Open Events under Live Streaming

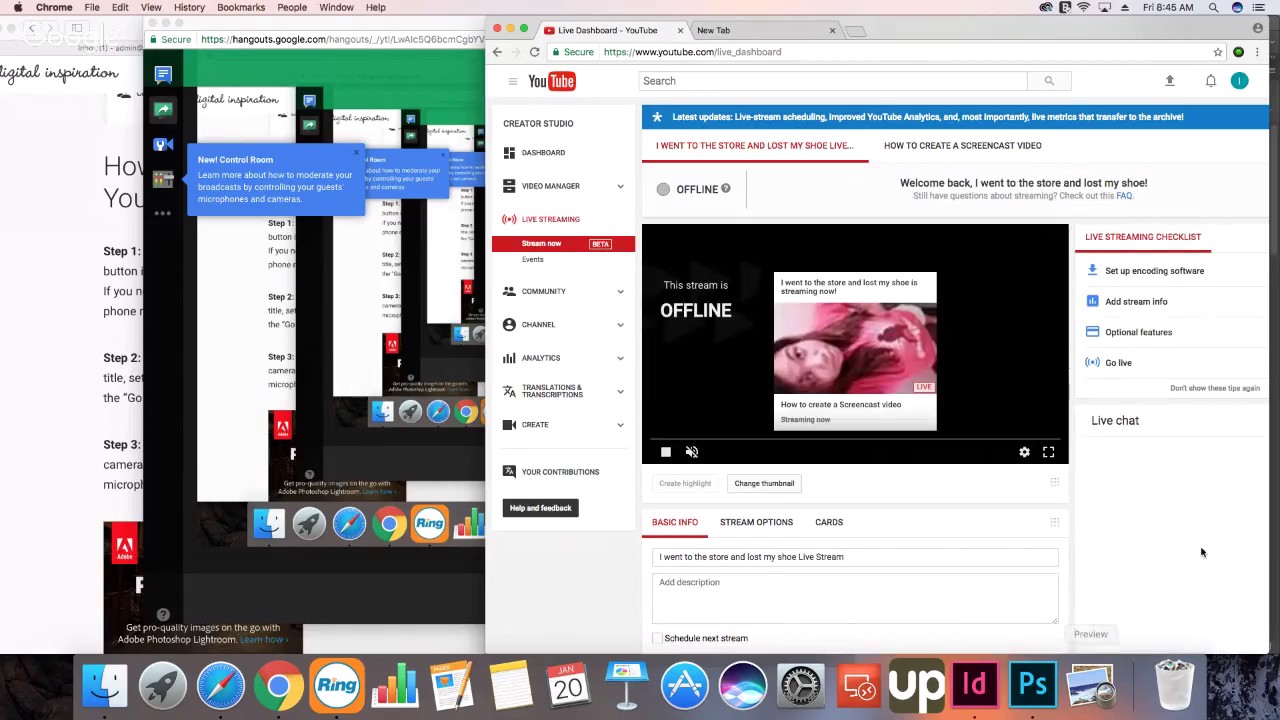click(x=532, y=260)
